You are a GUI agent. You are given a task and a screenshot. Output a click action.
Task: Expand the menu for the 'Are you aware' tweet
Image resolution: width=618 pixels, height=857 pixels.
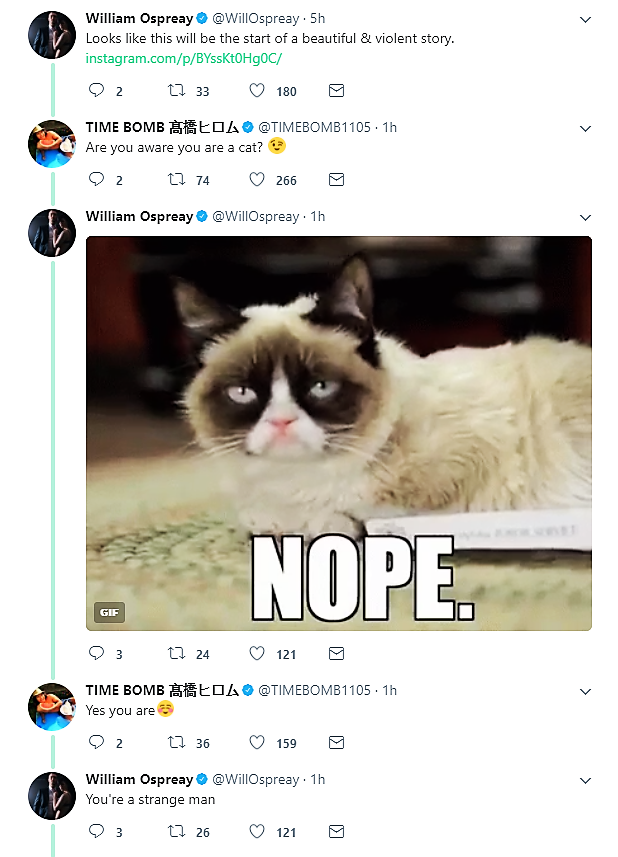586,128
